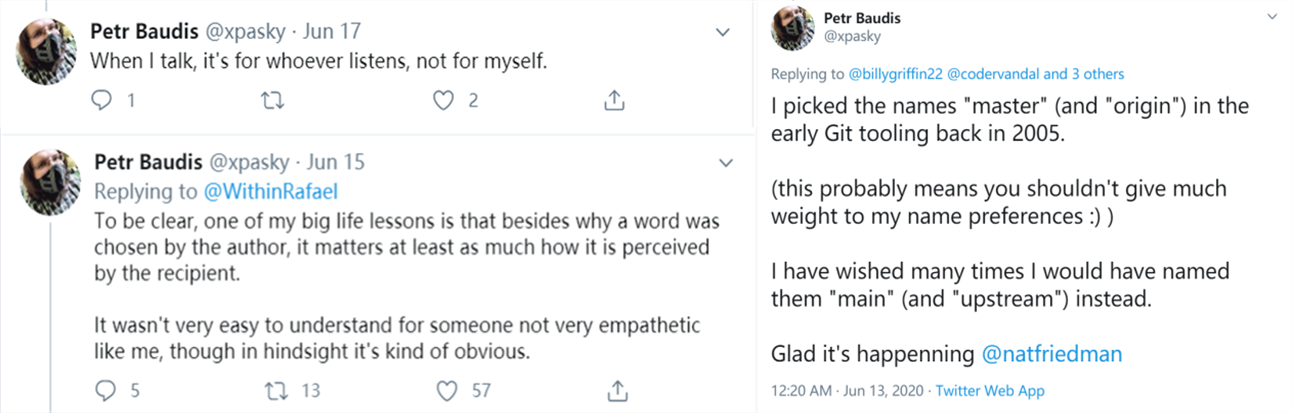Viewport: 1292px width, 413px height.
Task: Open the @codervandal reply mention
Action: 992,74
